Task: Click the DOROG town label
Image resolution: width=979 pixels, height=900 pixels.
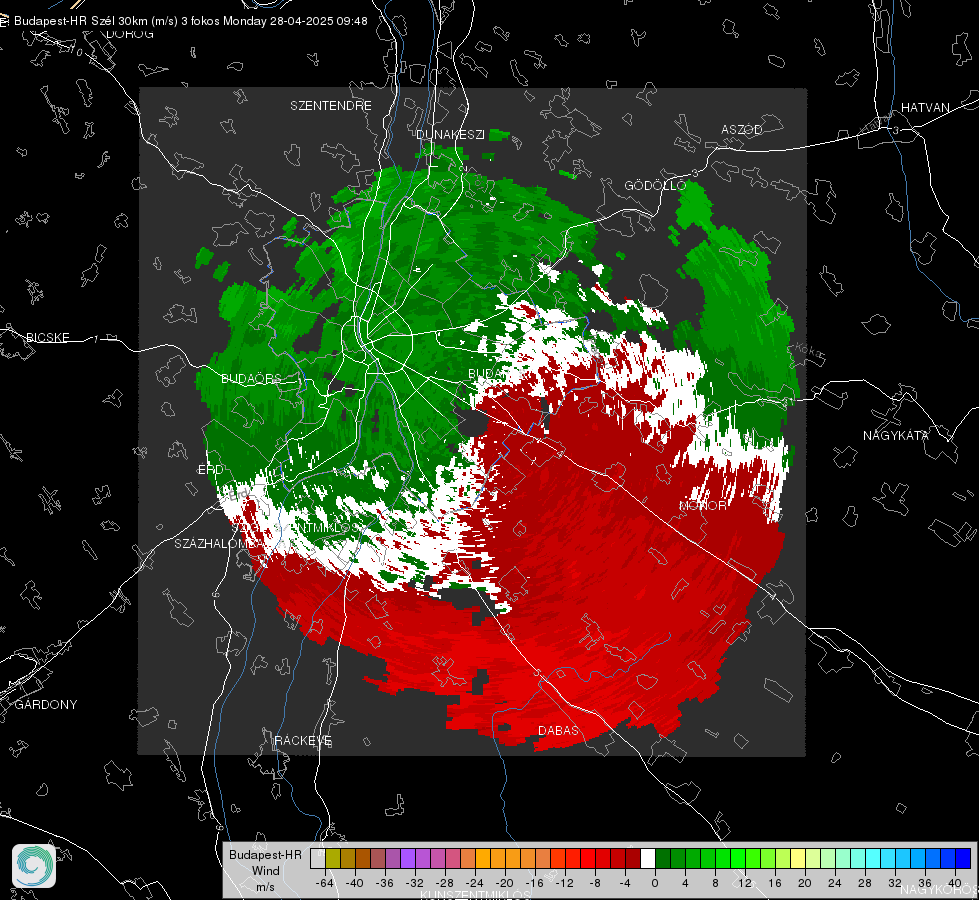Action: 130,34
